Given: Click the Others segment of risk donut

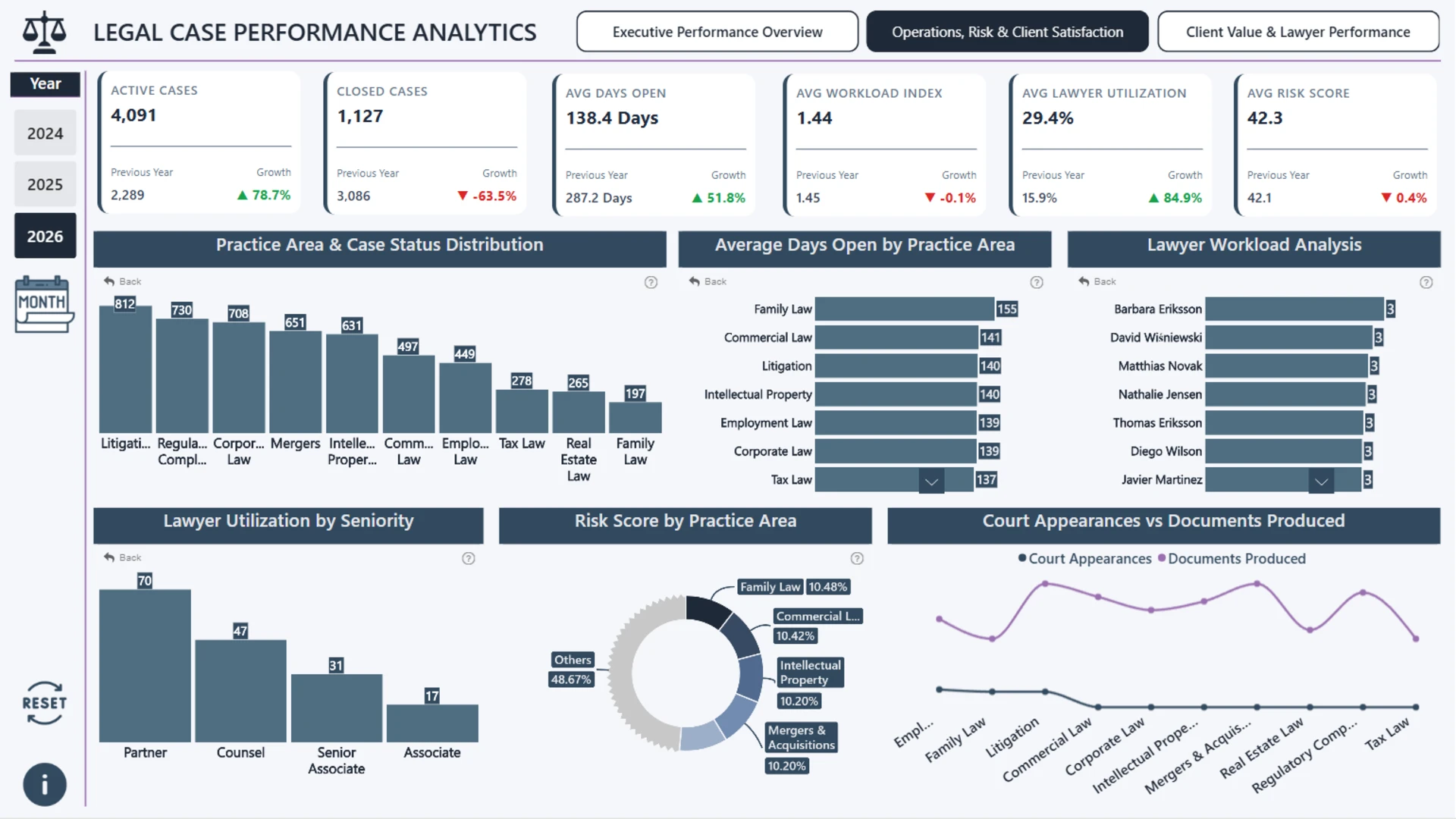Looking at the screenshot, I should click(621, 673).
